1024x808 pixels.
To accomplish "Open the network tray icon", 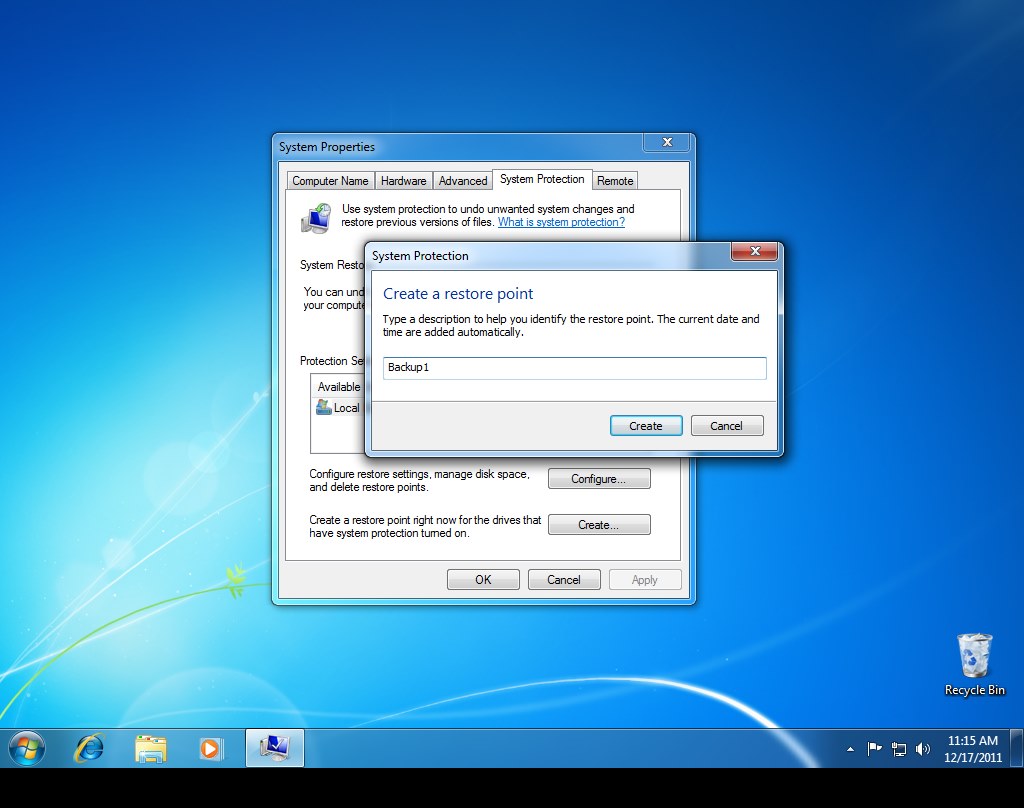I will coord(899,749).
